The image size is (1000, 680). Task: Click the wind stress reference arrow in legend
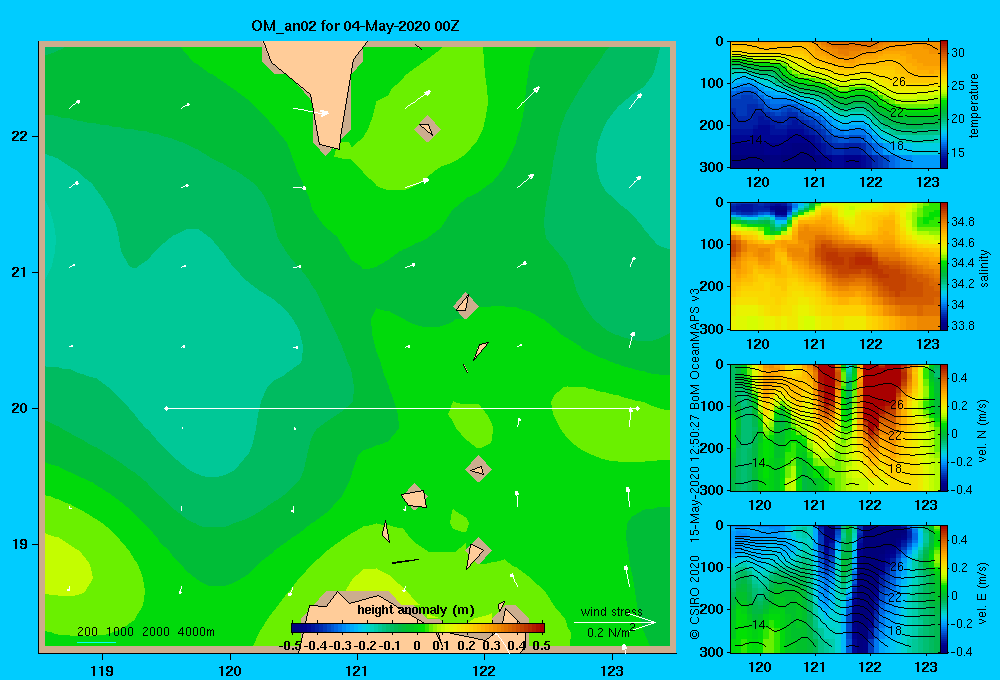pos(615,622)
